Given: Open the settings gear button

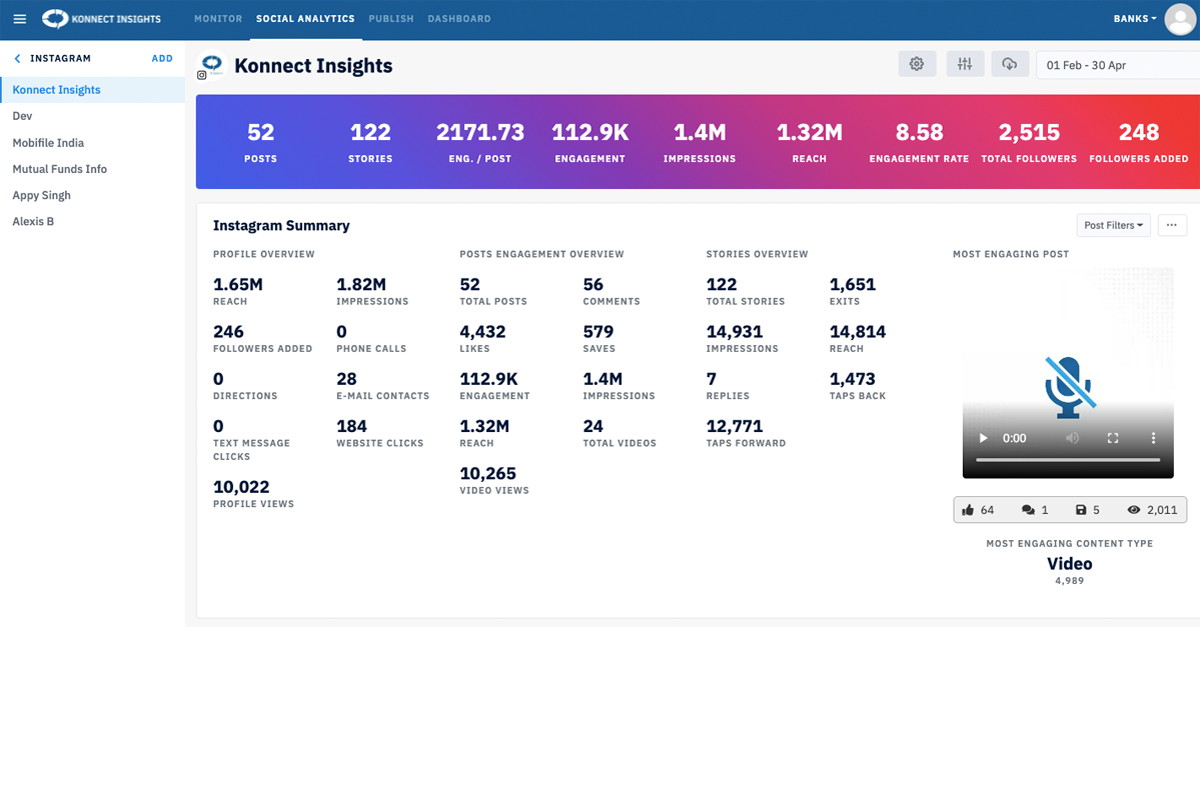Looking at the screenshot, I should (917, 64).
